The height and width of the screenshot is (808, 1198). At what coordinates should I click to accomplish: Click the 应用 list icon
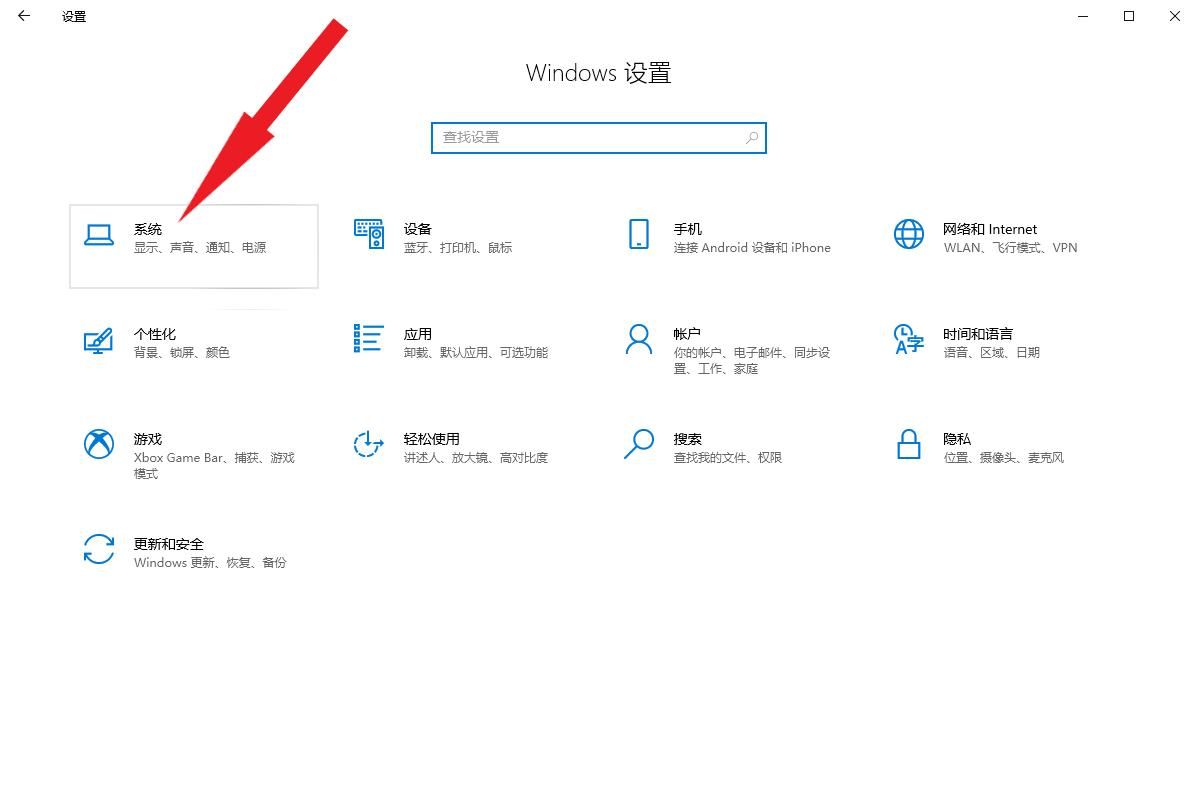[x=368, y=338]
